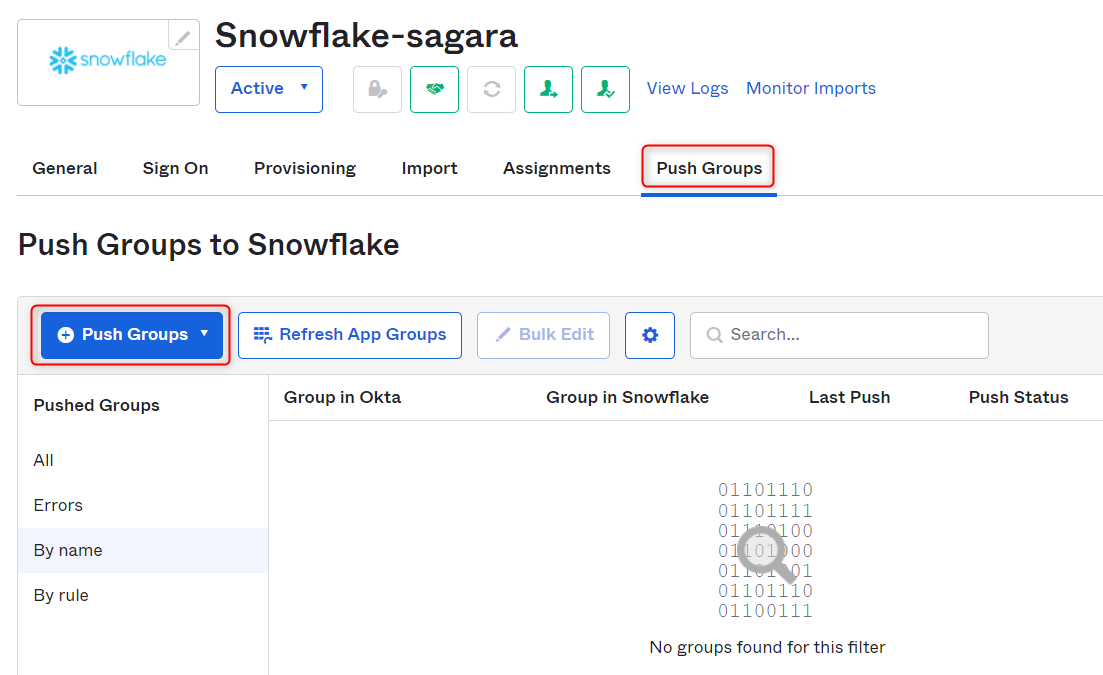Click the Snowflake-sagara app title
Screen dimensions: 1103x675
366,37
